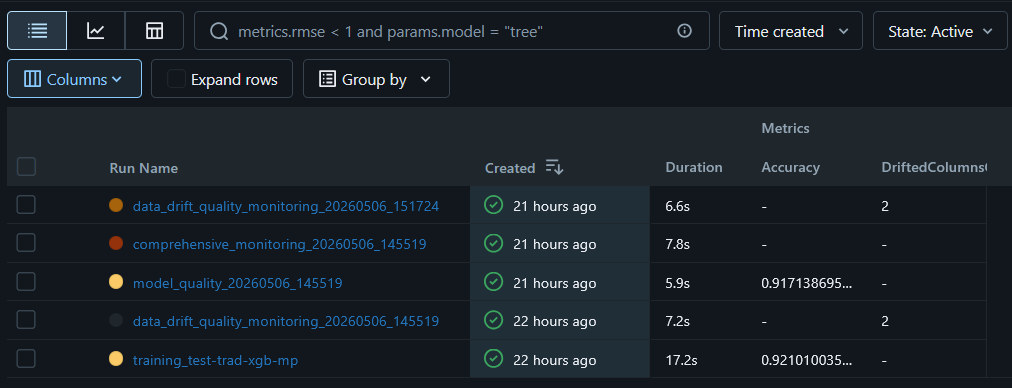This screenshot has height=388, width=1012.
Task: Open run model_quality_20260506_145519
Action: [x=238, y=283]
